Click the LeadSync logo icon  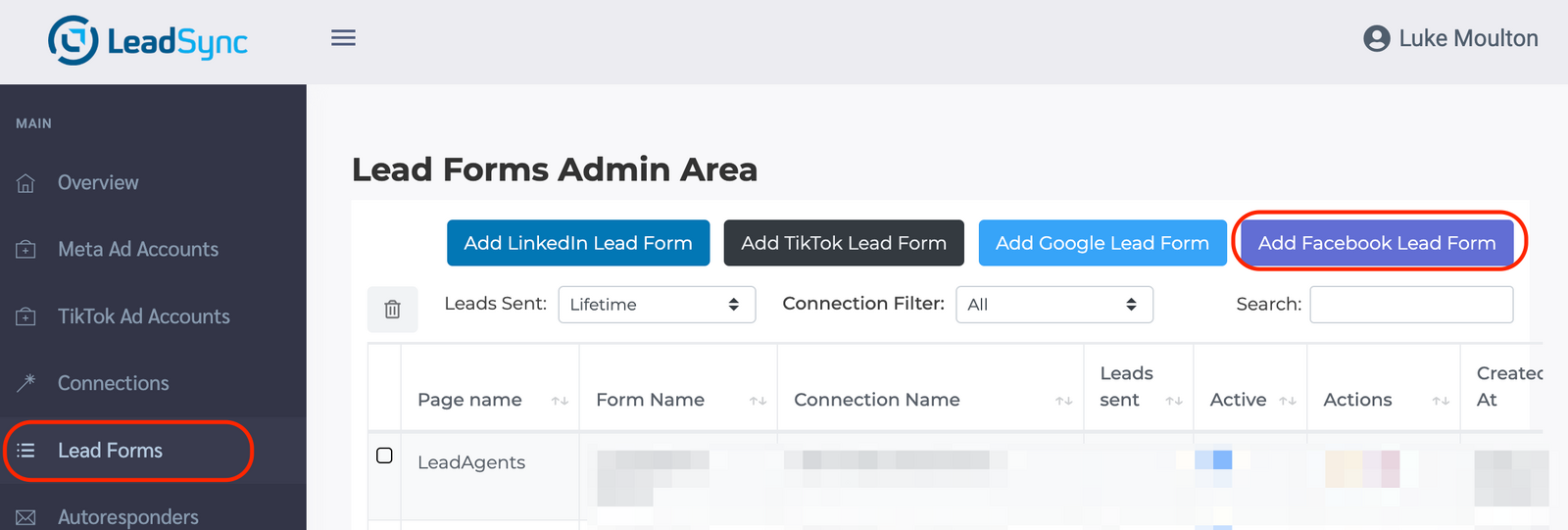coord(73,41)
